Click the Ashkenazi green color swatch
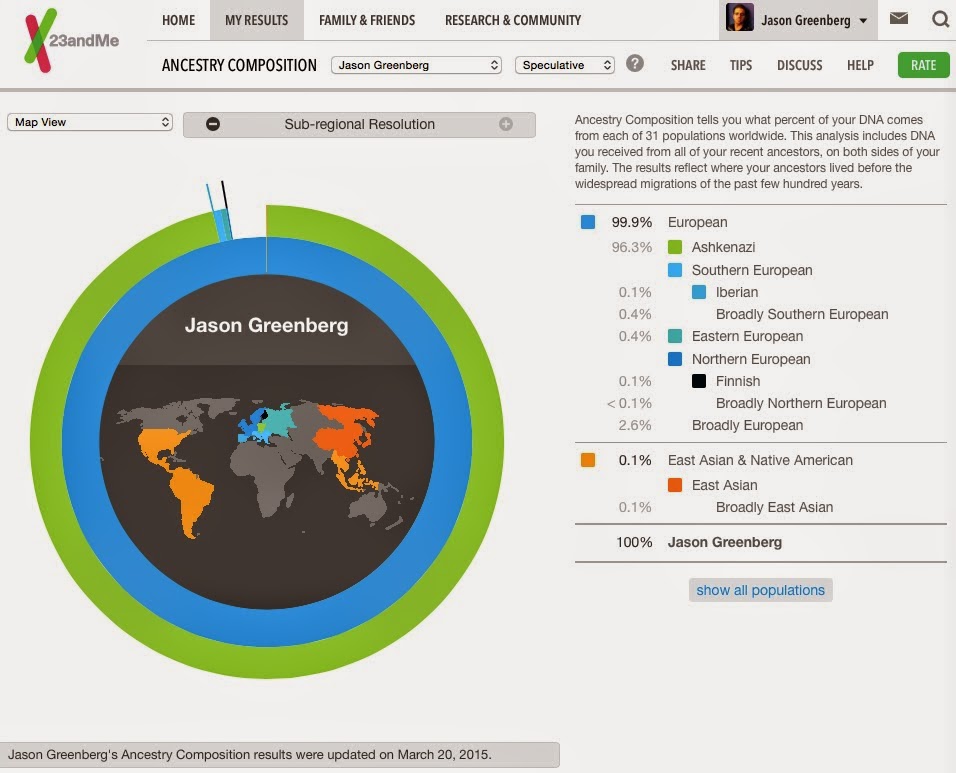 tap(674, 247)
